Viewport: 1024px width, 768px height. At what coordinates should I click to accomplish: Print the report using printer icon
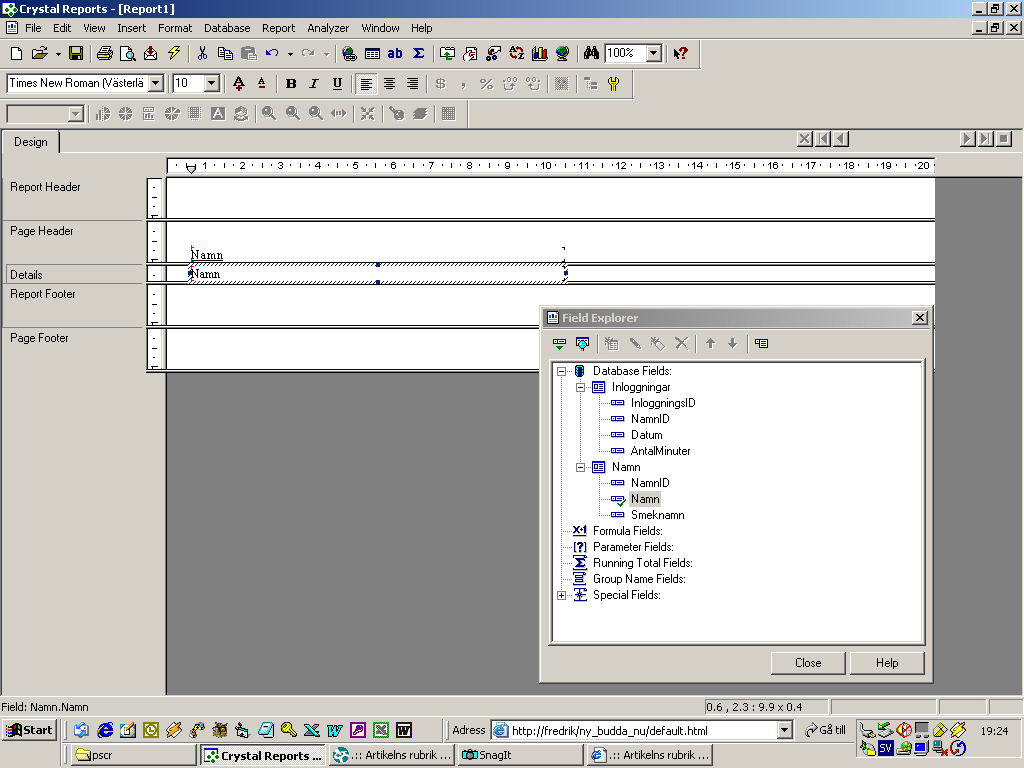click(x=104, y=54)
